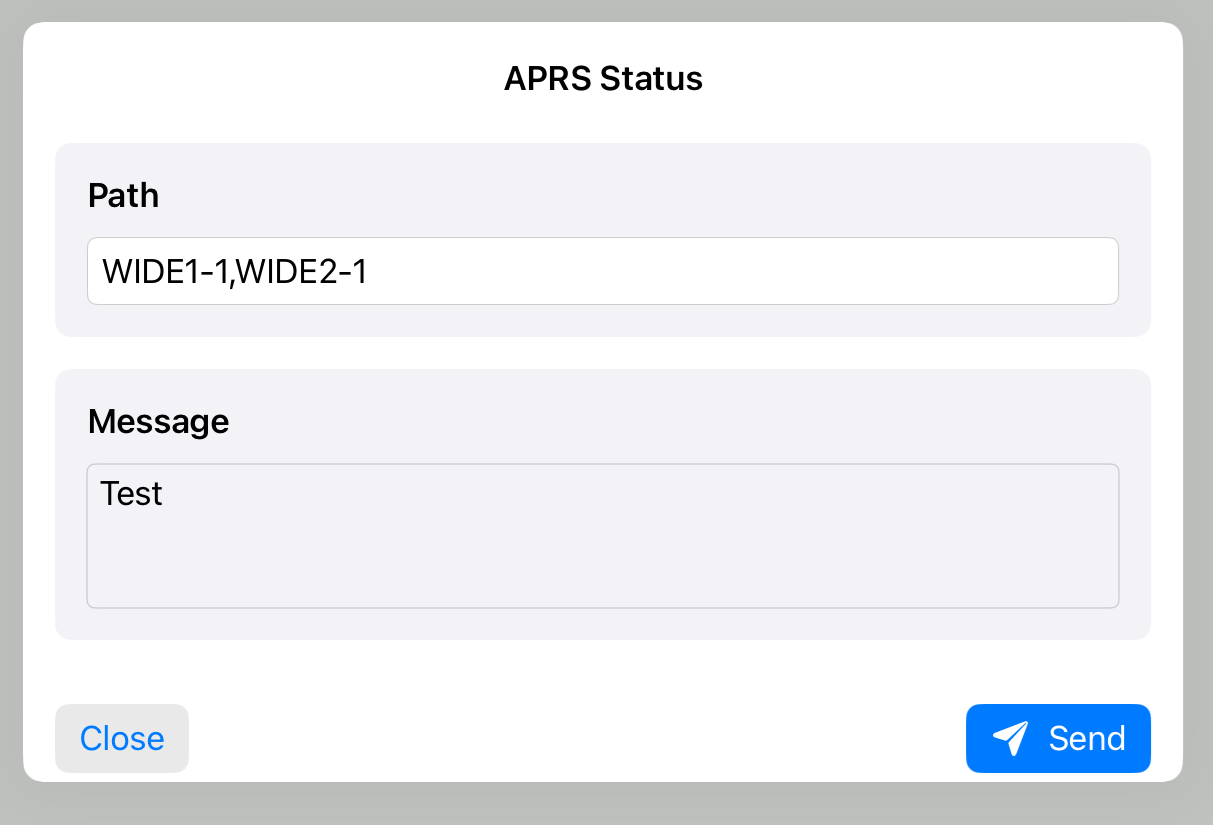Place the cursor right after the Test text

point(164,493)
